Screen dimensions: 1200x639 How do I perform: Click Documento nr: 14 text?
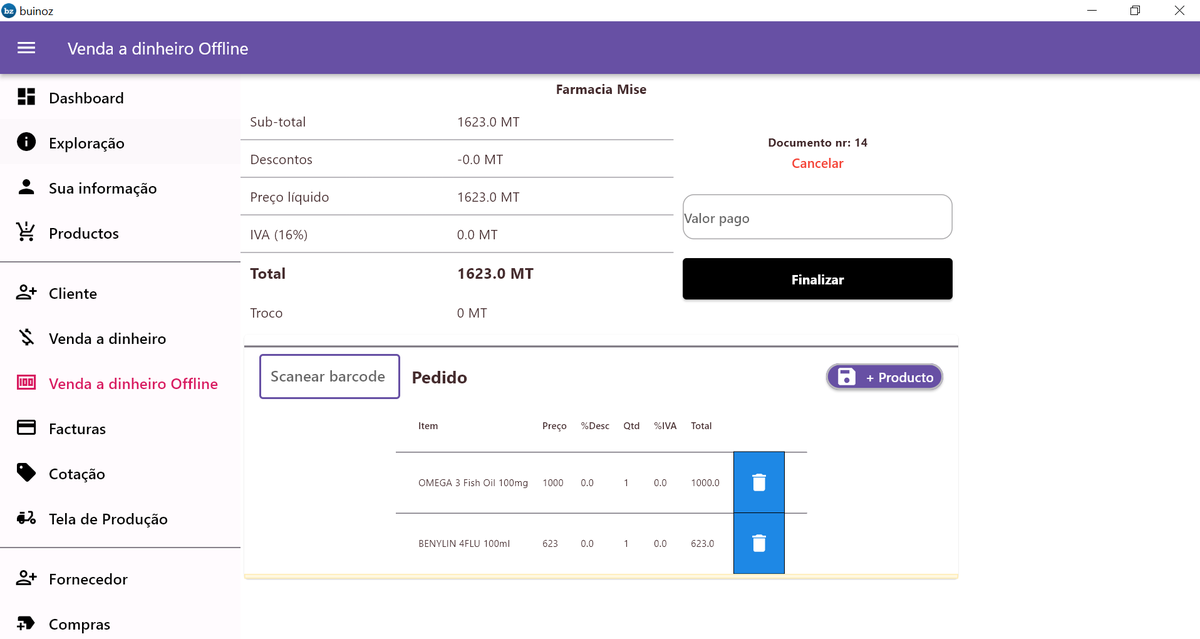[817, 143]
